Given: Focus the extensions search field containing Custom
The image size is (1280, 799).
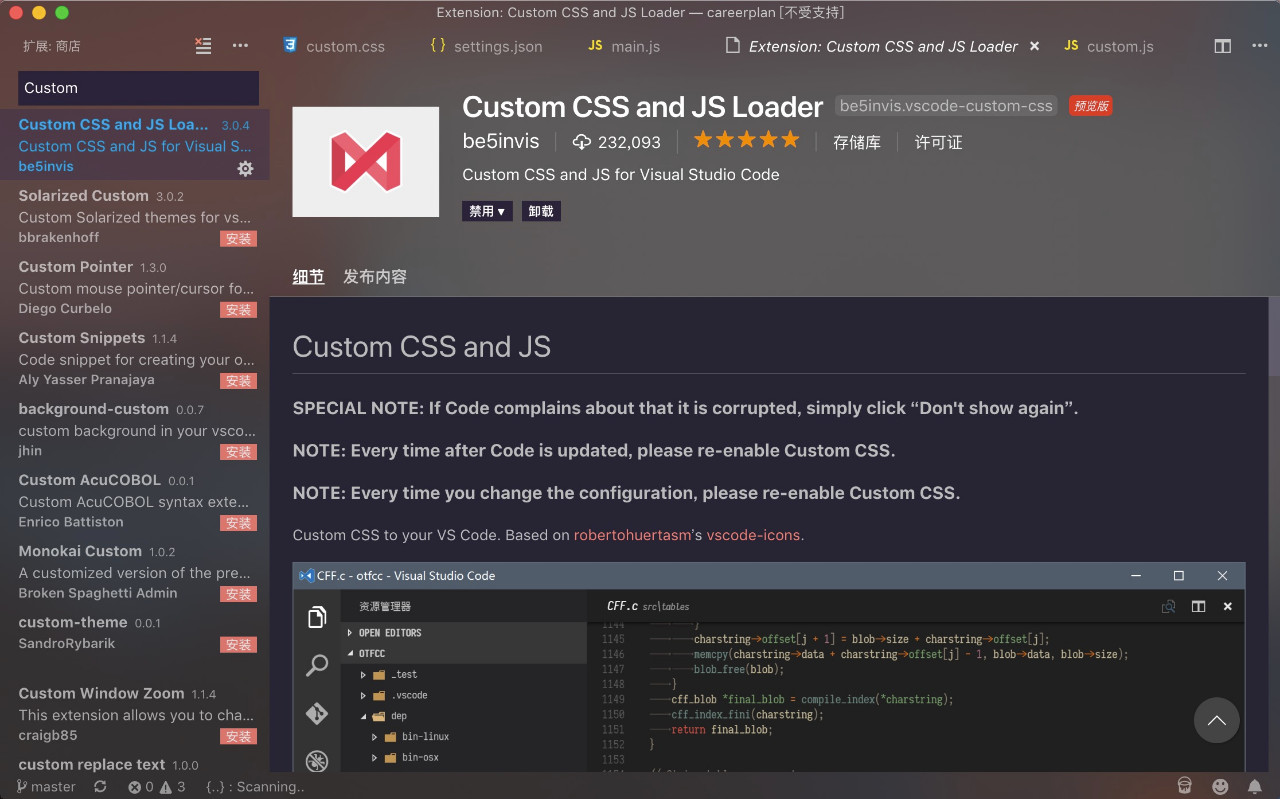Looking at the screenshot, I should click(138, 88).
